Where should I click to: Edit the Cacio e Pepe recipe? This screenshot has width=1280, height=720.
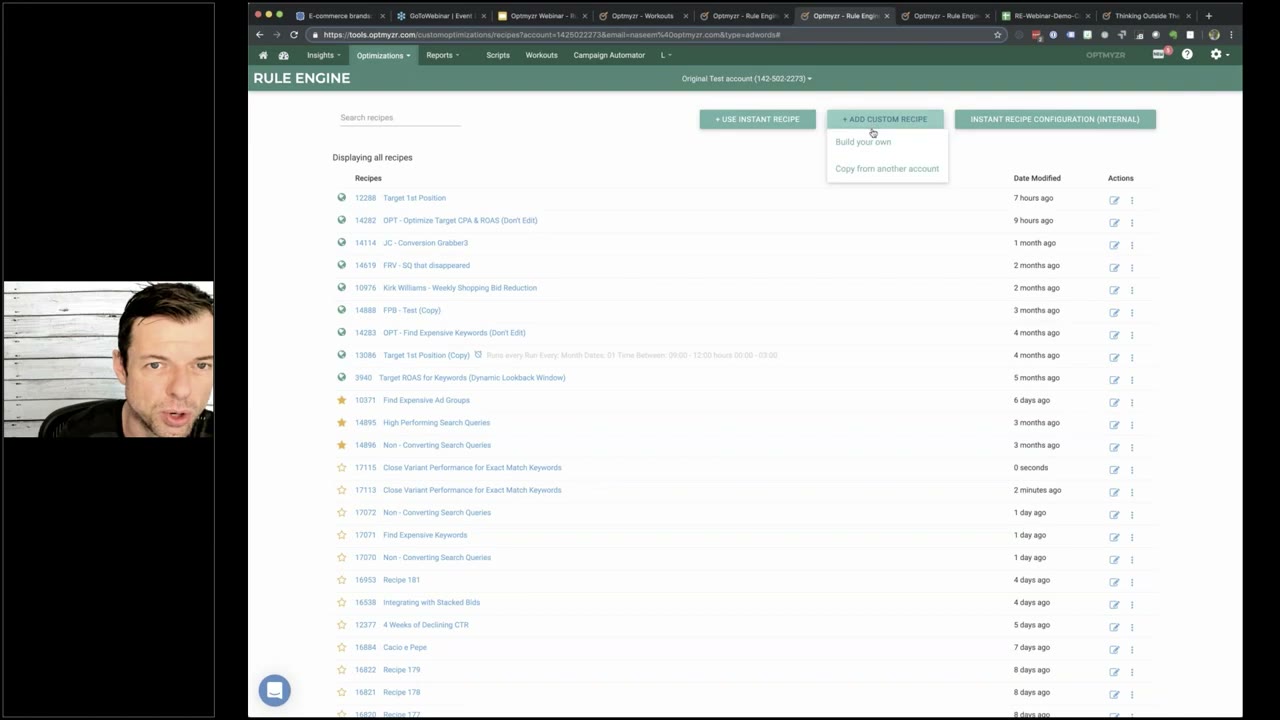point(1114,649)
